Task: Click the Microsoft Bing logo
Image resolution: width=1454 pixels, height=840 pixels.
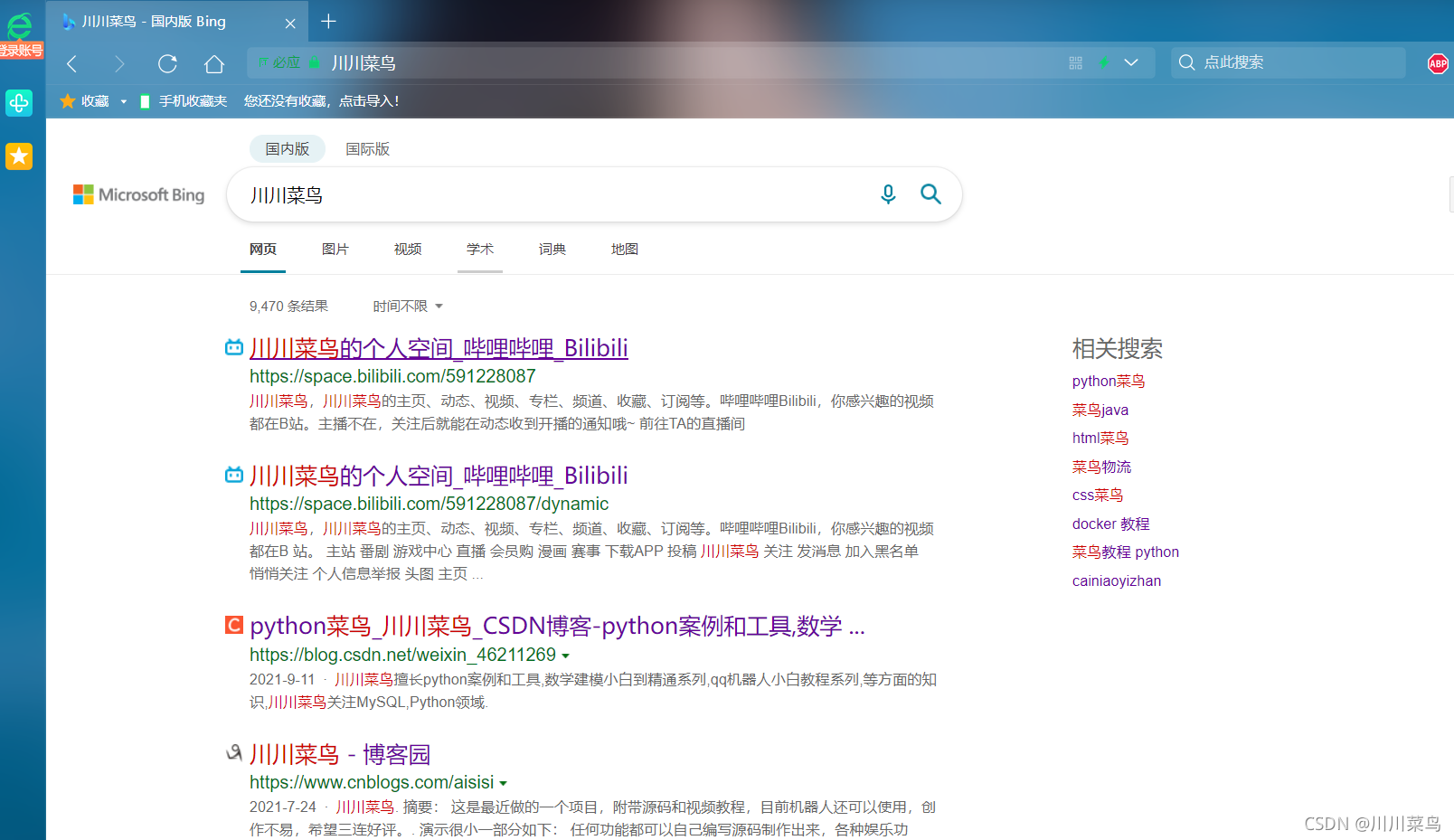Action: coord(138,194)
